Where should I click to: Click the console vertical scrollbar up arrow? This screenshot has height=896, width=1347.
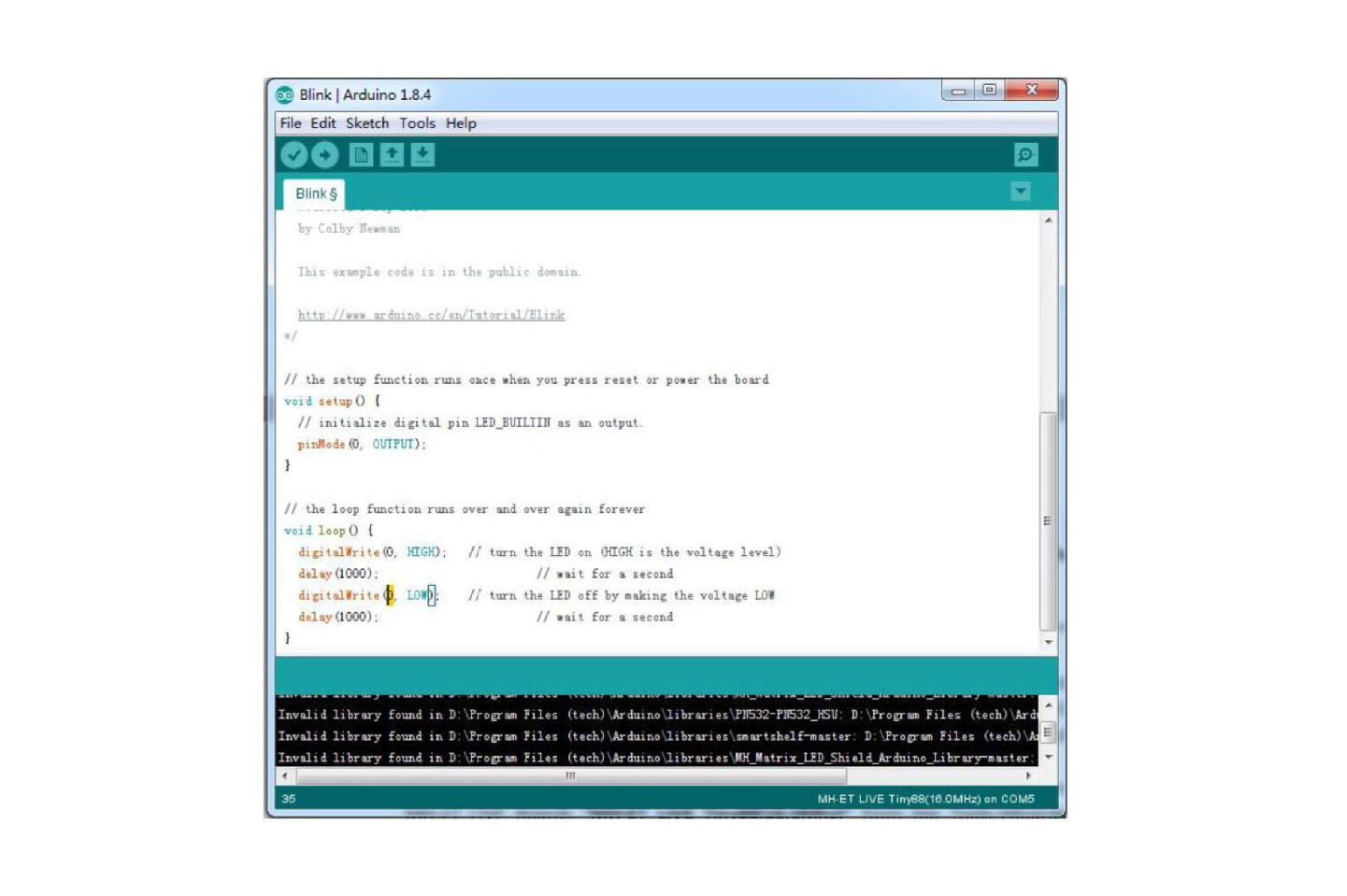click(x=1049, y=705)
